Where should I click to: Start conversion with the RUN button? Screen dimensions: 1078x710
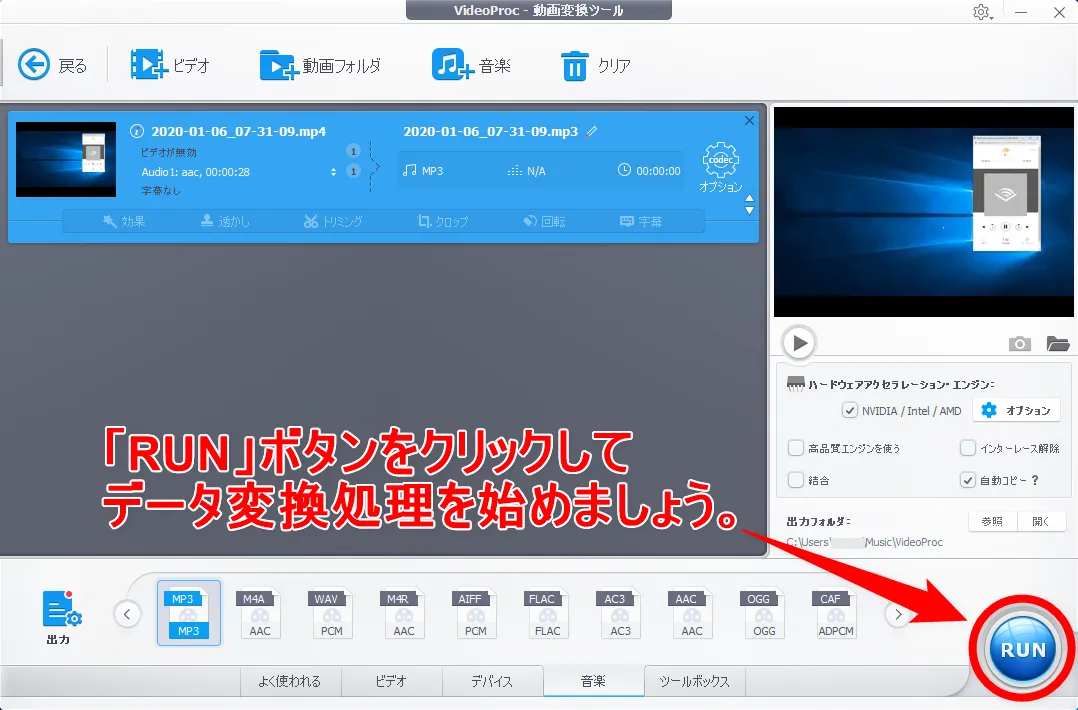1022,649
